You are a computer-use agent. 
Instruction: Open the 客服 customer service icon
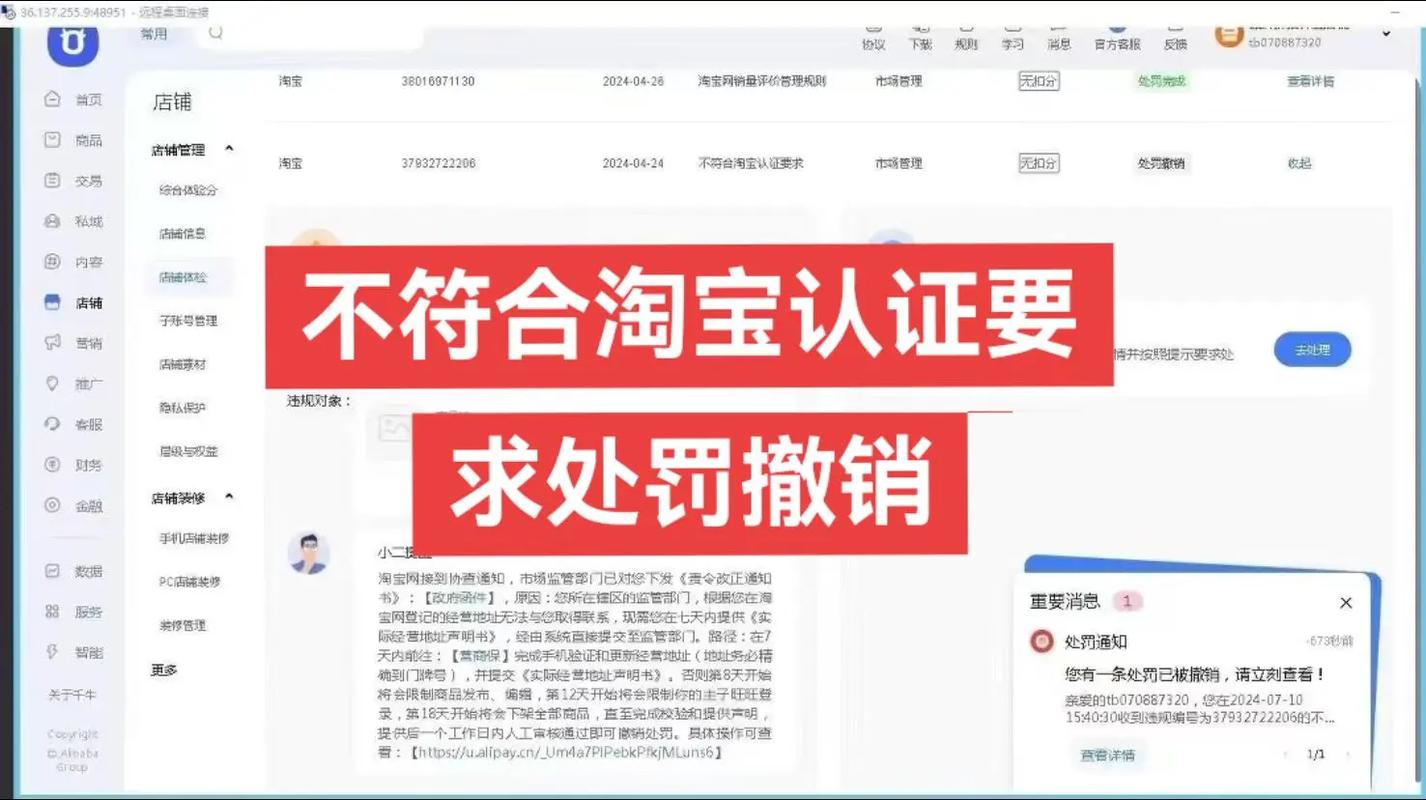pyautogui.click(x=54, y=423)
